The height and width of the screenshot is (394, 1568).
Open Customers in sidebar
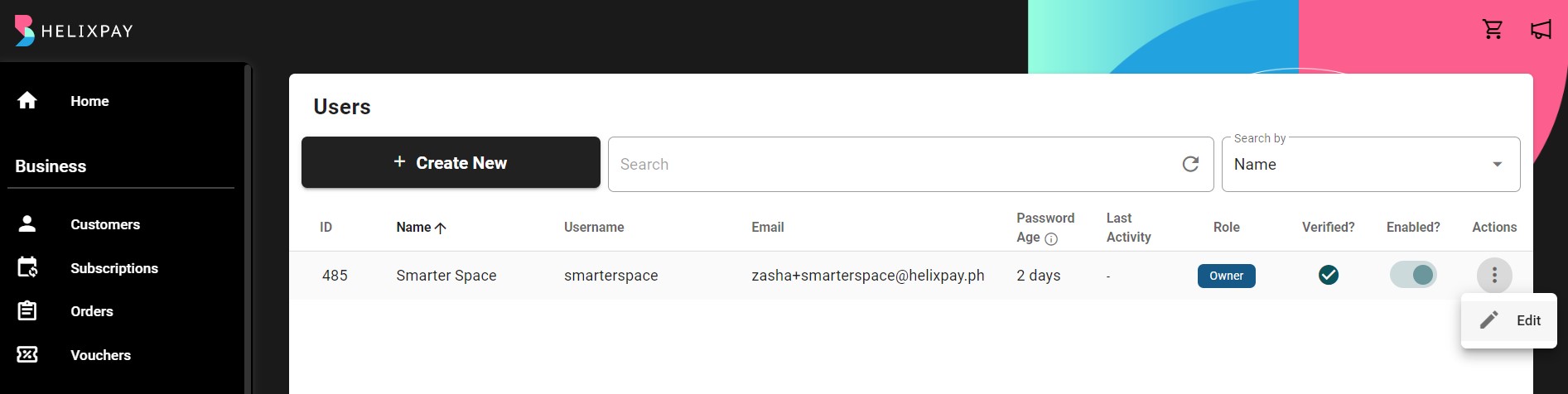(105, 224)
